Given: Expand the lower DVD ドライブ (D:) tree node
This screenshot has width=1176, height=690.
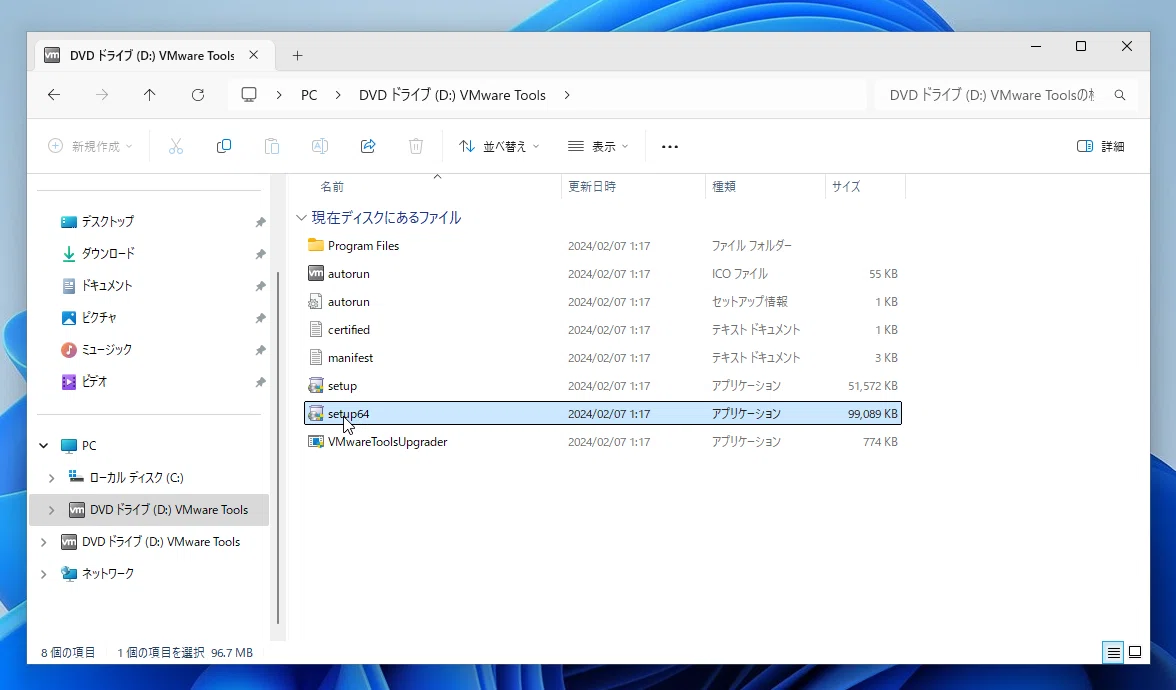Looking at the screenshot, I should tap(44, 542).
